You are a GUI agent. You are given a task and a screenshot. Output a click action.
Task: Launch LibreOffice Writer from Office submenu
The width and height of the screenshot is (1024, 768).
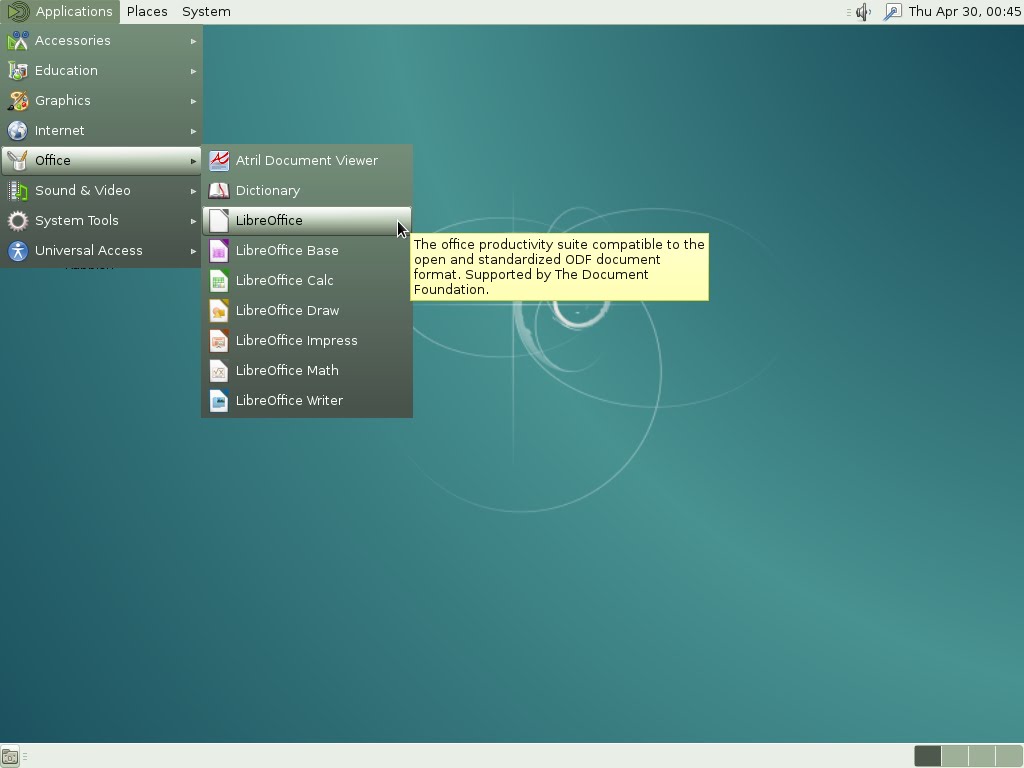[x=307, y=400]
